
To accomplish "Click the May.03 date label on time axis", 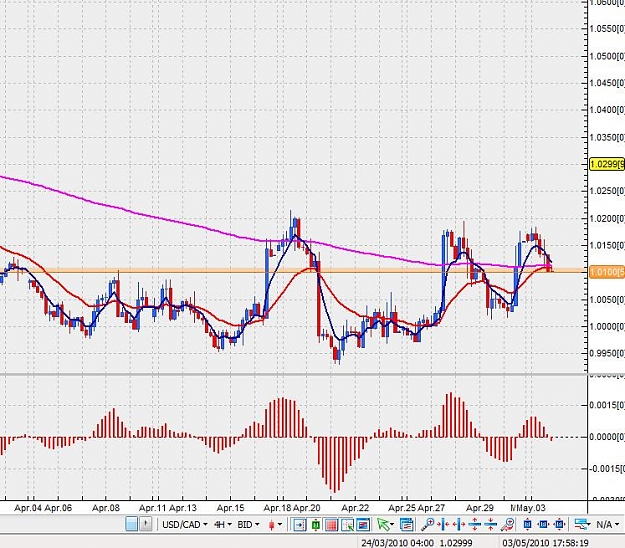I will [x=531, y=508].
